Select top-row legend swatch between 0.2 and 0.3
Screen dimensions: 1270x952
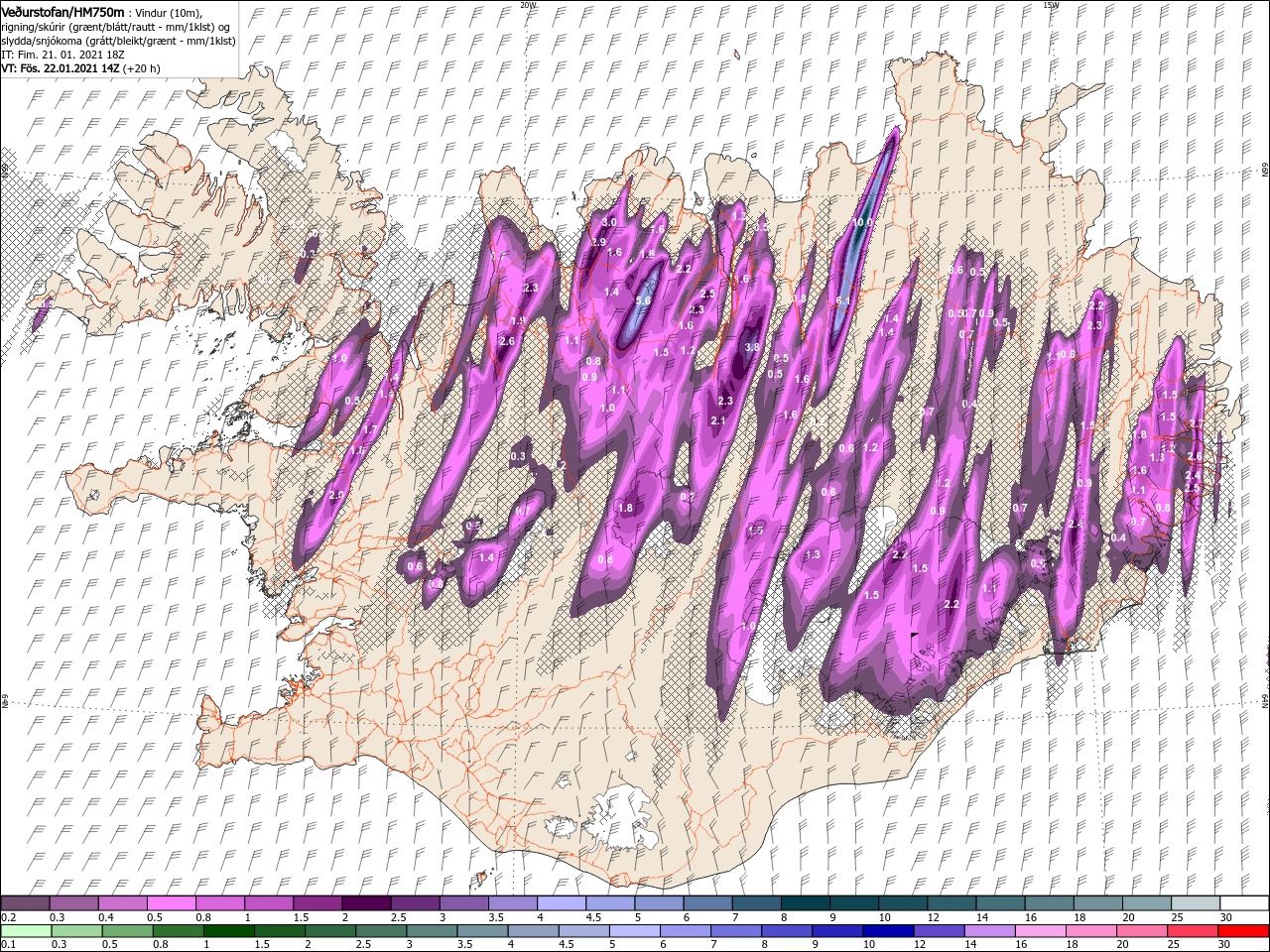point(25,902)
